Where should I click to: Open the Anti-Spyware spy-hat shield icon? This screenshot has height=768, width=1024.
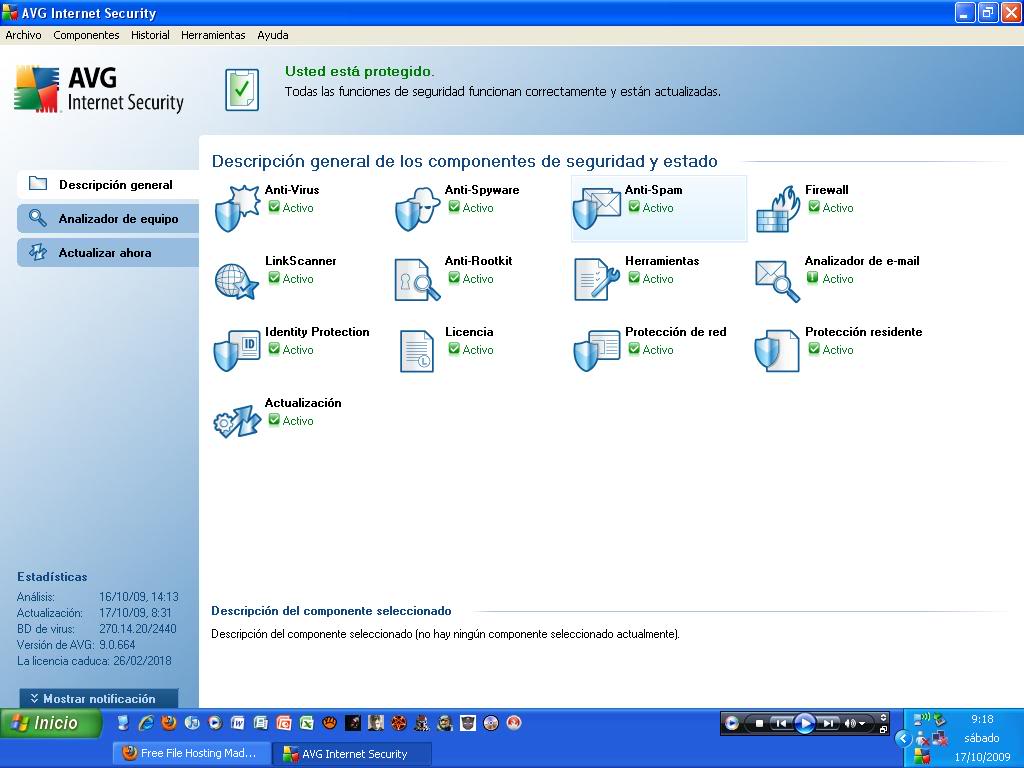[418, 209]
